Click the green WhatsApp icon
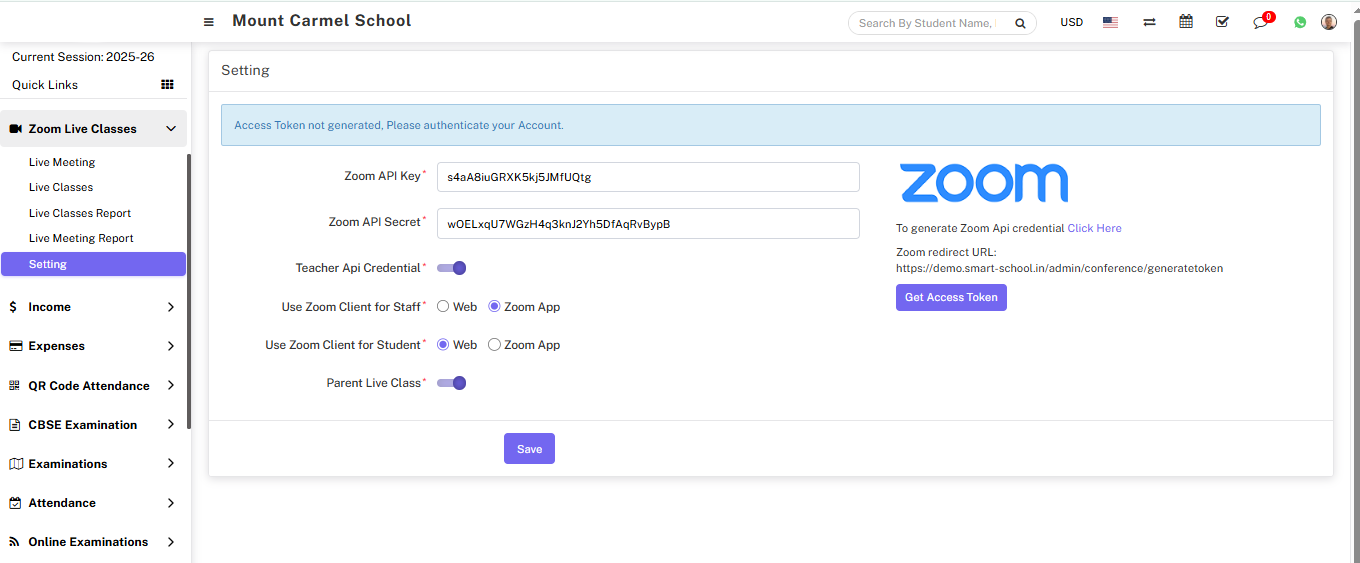 click(1300, 22)
